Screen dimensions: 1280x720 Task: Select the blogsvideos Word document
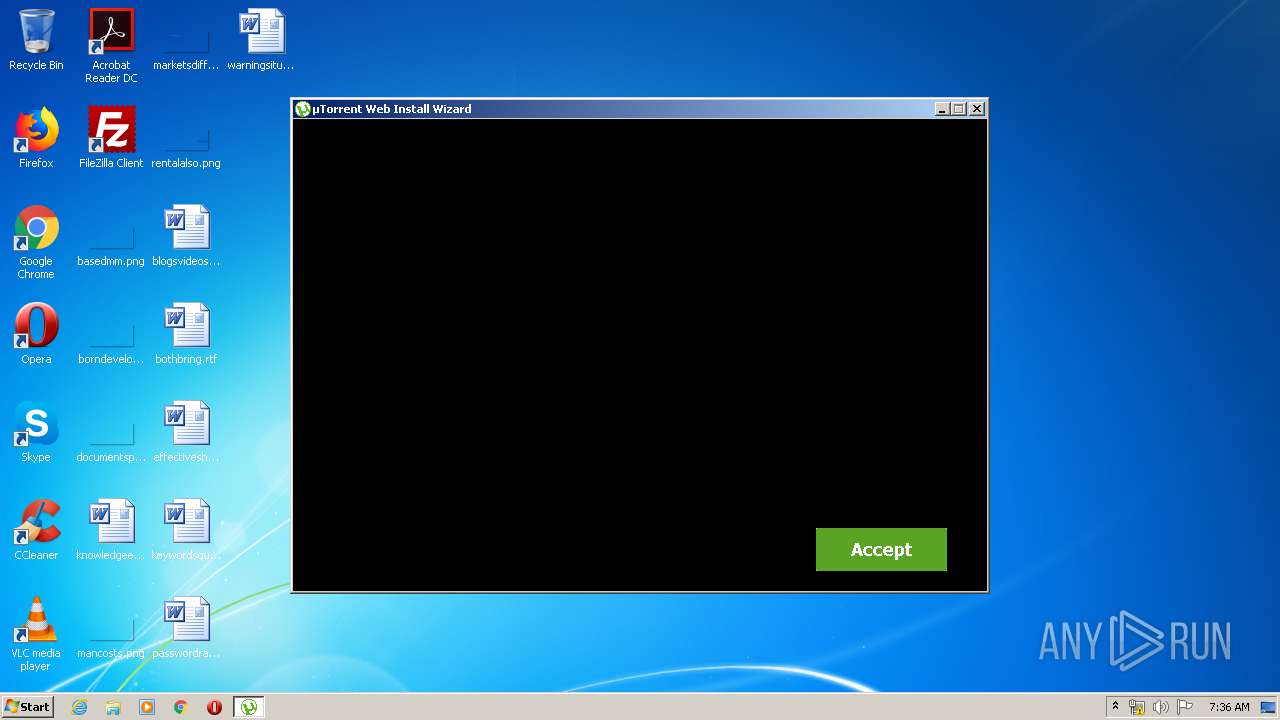186,236
